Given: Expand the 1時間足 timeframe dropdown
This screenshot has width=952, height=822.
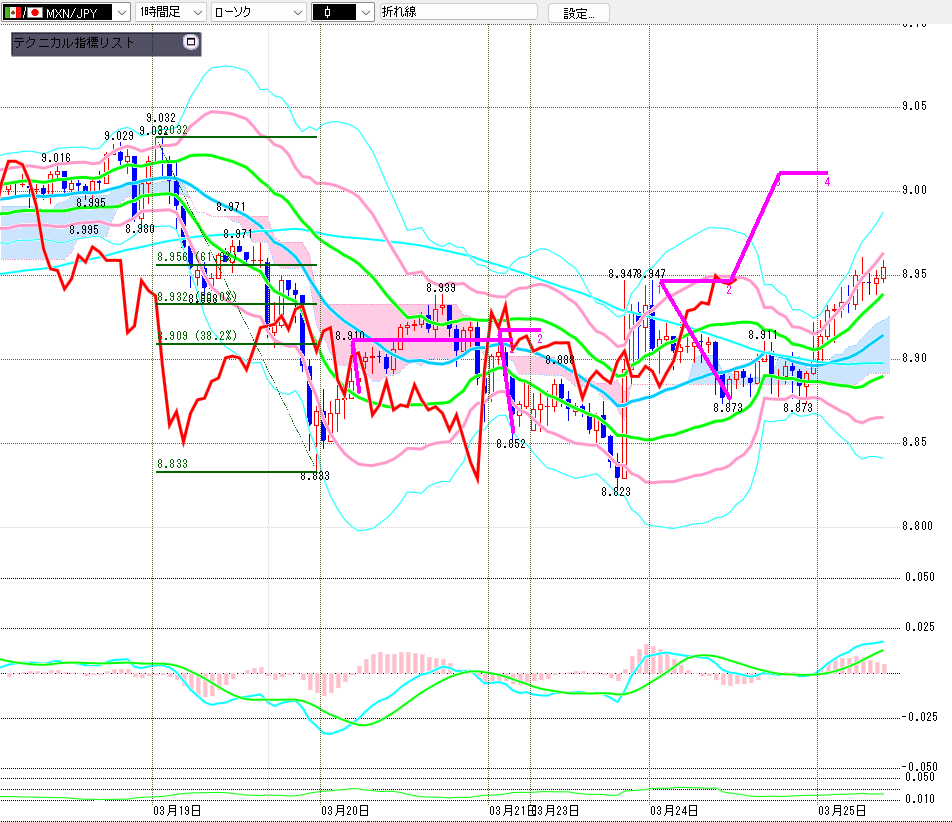Looking at the screenshot, I should [196, 12].
